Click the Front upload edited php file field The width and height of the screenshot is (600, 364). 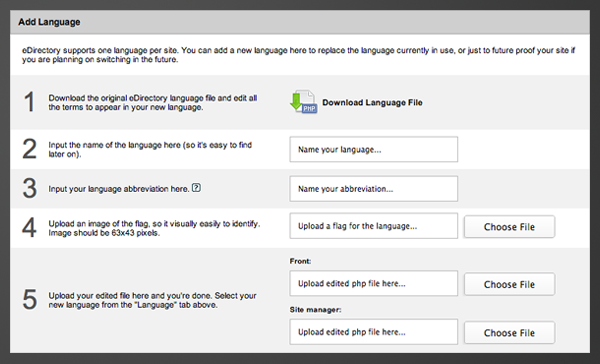[373, 283]
